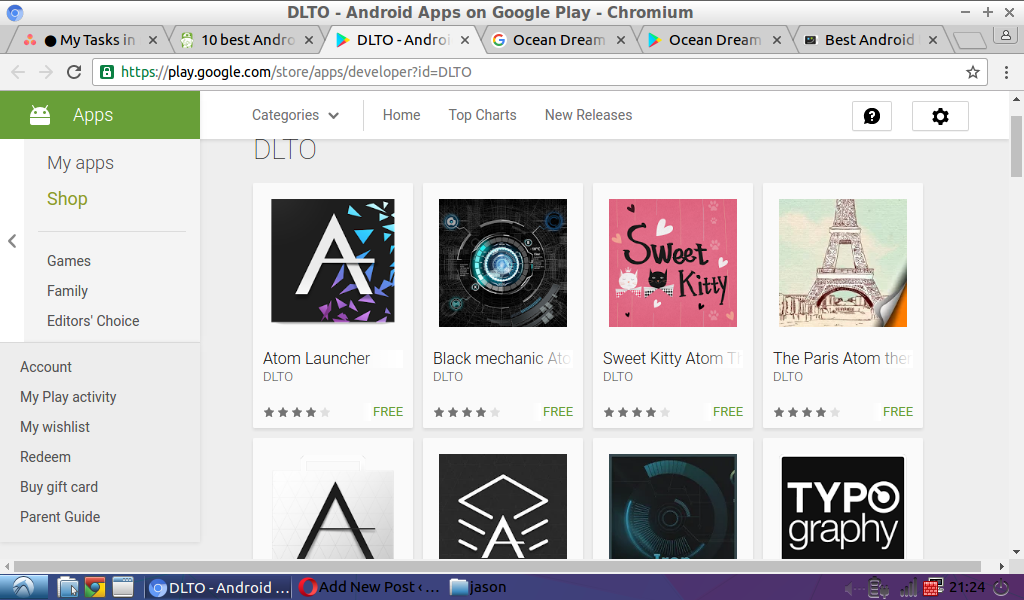Open Top Charts
1024x600 pixels.
point(482,115)
